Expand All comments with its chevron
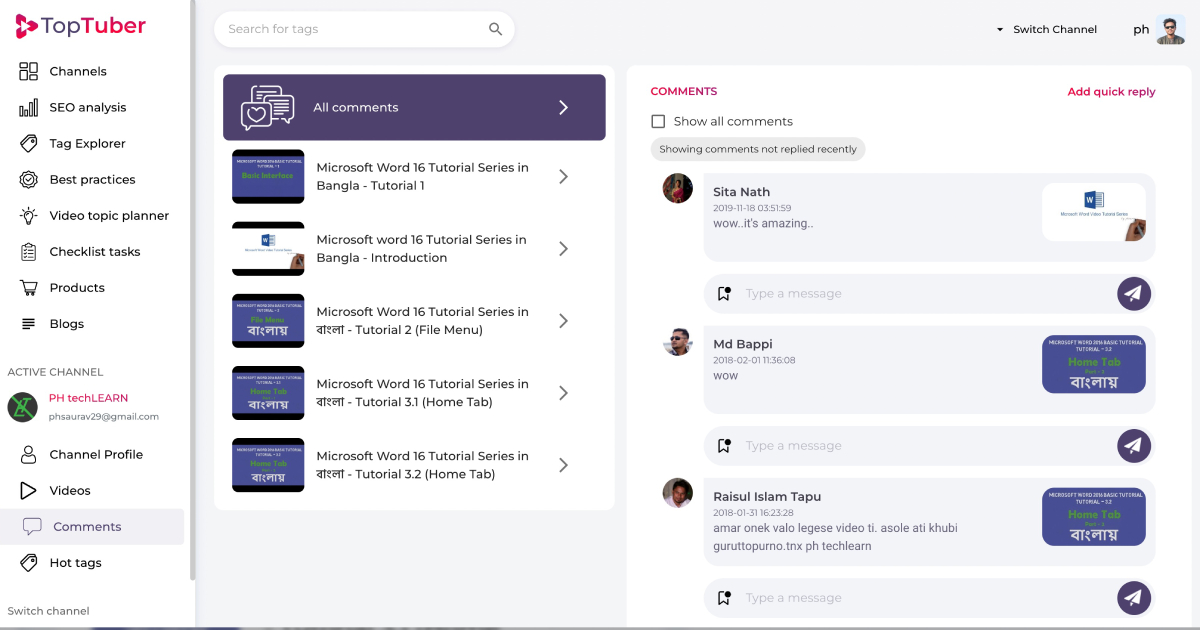Image resolution: width=1200 pixels, height=630 pixels. 563,107
